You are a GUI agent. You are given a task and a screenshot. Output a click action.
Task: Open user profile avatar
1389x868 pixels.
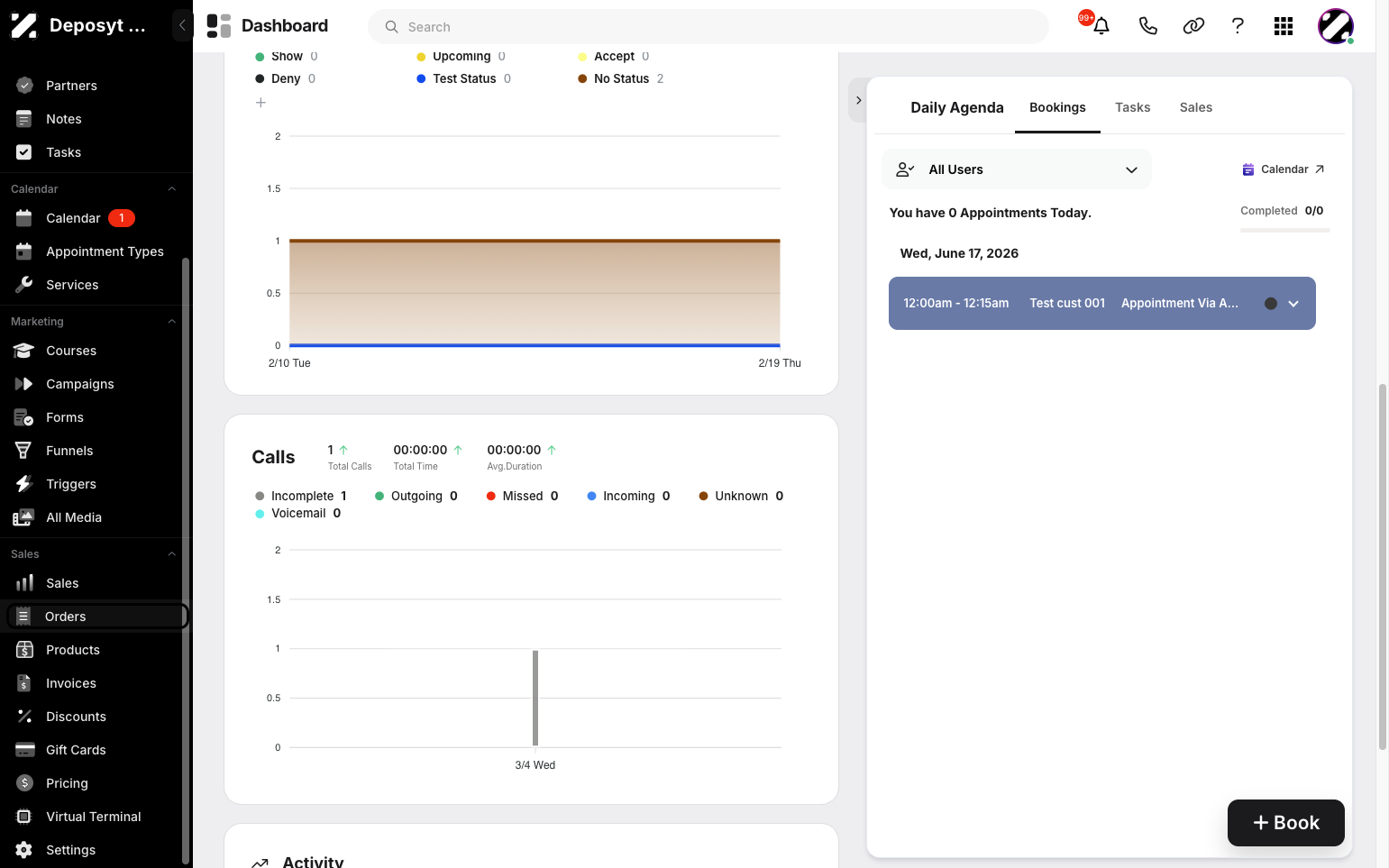tap(1335, 26)
